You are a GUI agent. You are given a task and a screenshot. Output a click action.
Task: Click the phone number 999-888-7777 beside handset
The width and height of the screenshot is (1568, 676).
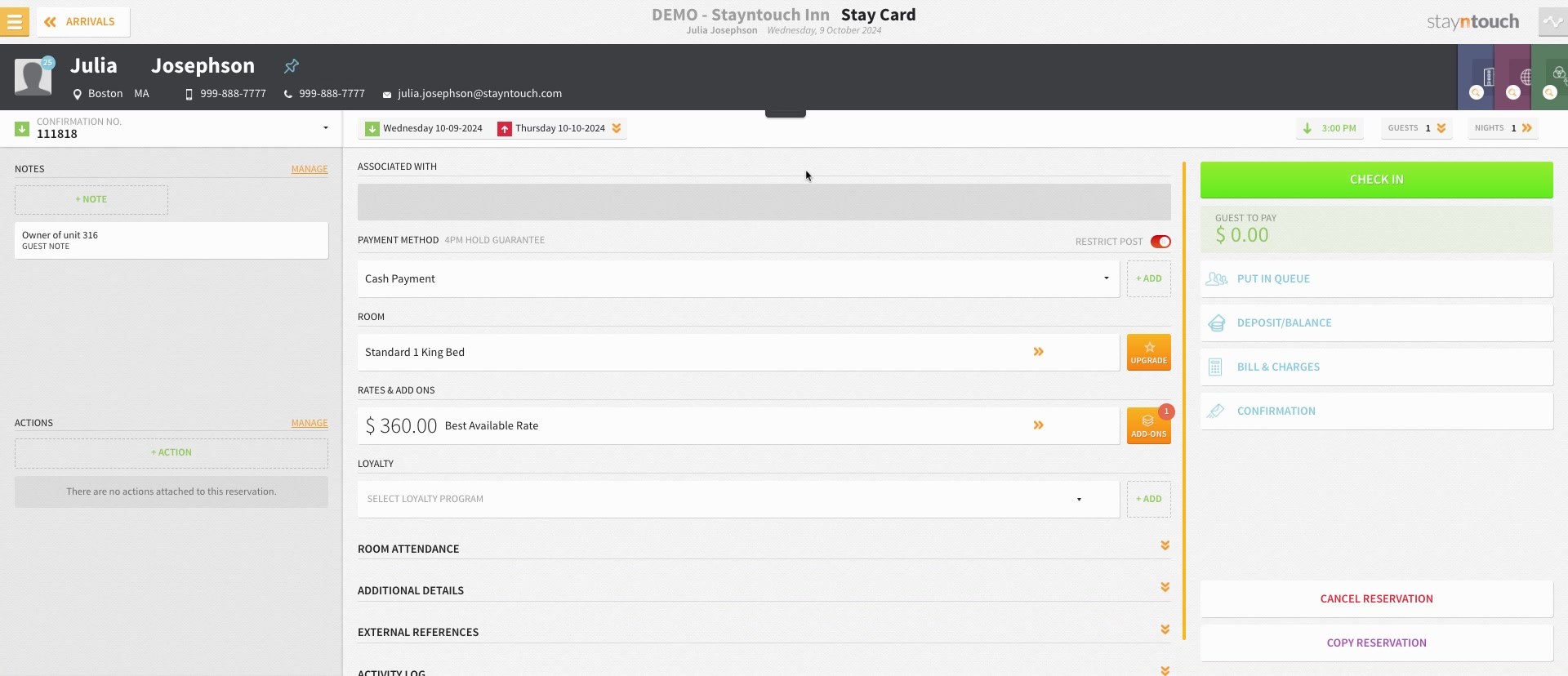click(x=332, y=94)
